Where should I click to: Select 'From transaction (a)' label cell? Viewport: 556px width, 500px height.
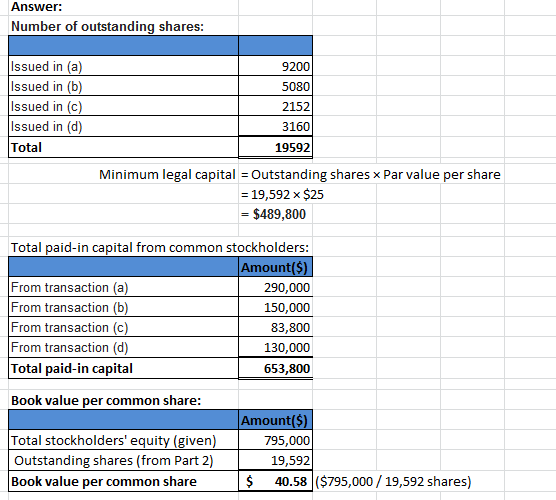coord(123,287)
